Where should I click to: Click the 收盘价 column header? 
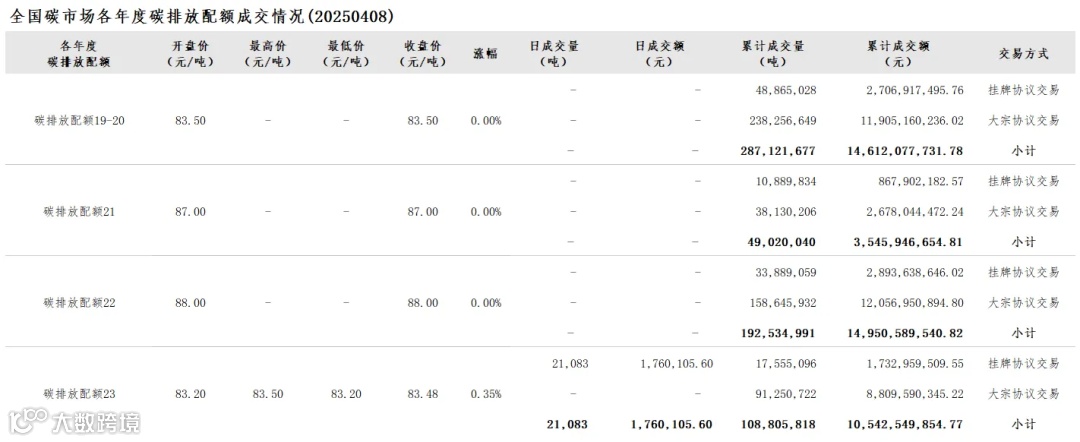(423, 54)
